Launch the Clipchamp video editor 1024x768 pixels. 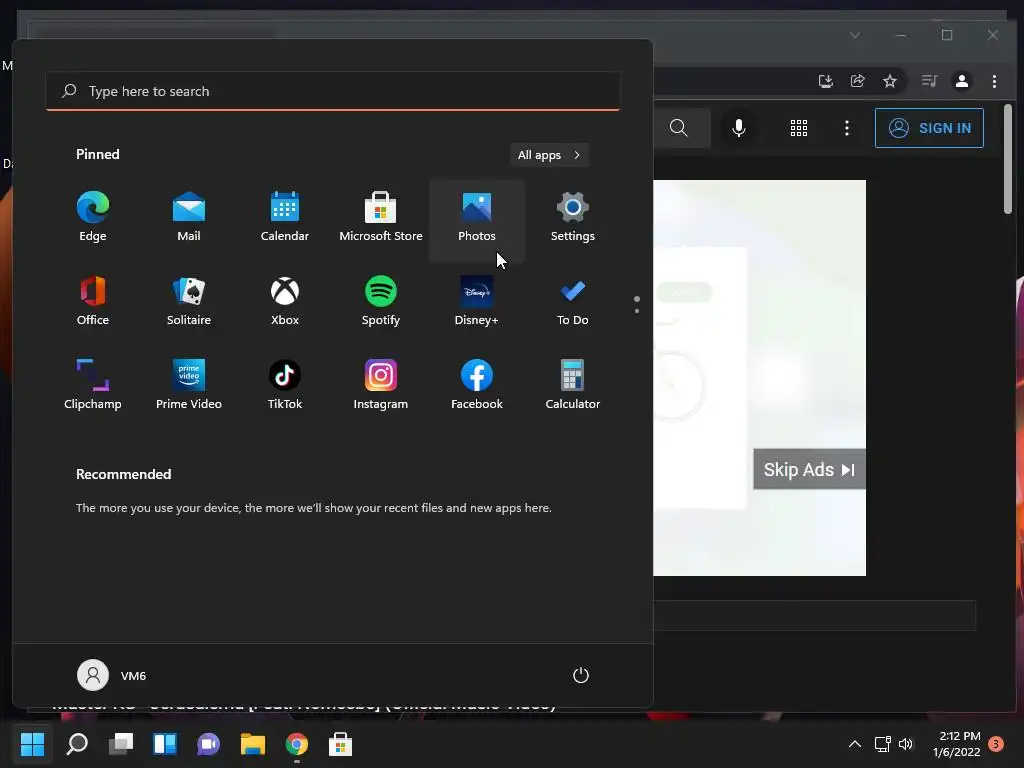[x=93, y=385]
